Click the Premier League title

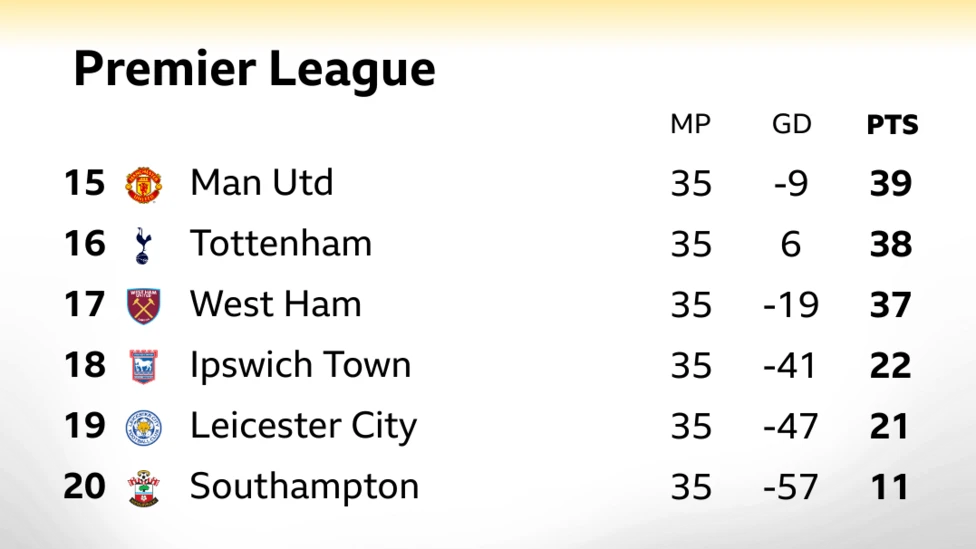255,69
